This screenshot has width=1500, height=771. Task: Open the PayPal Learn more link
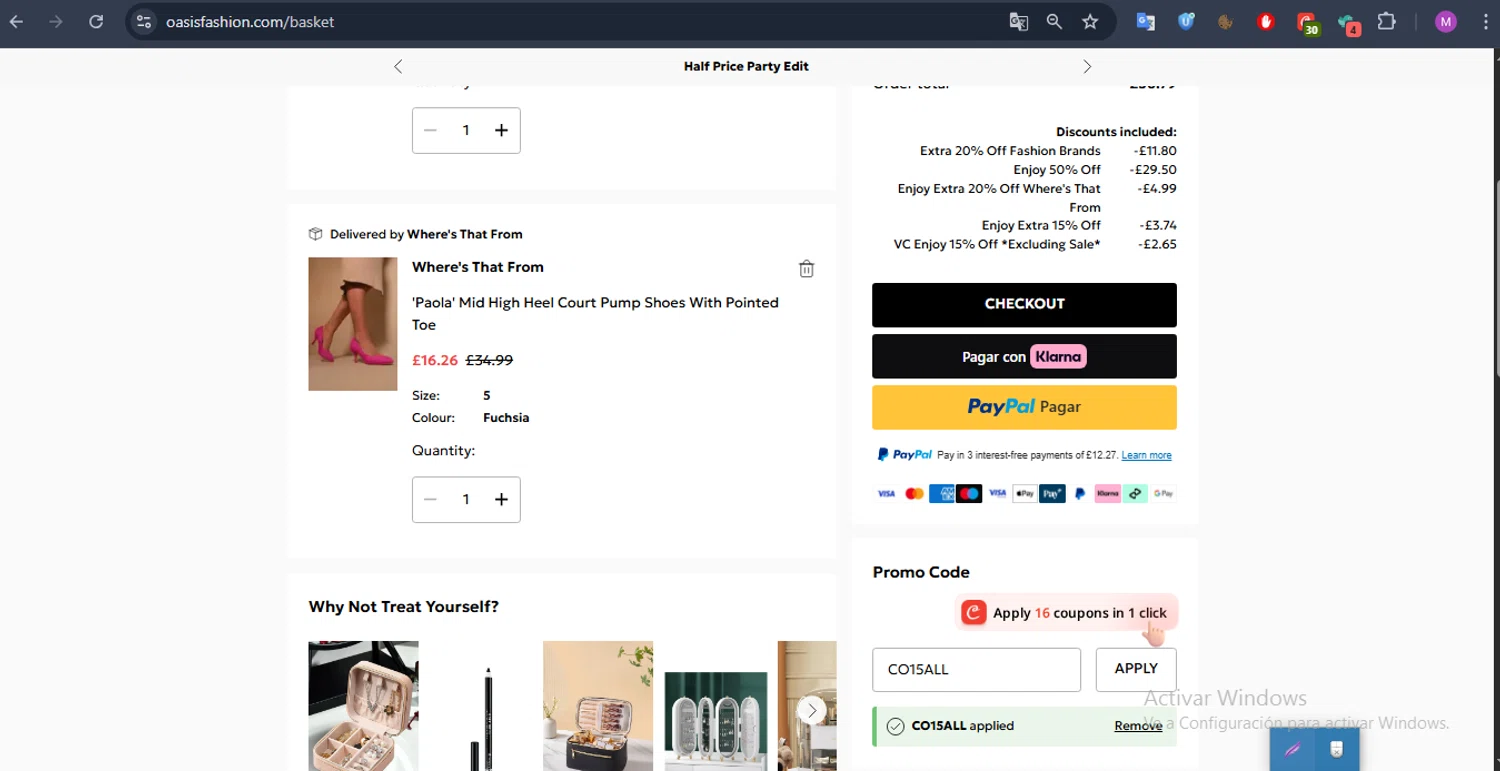click(x=1146, y=455)
